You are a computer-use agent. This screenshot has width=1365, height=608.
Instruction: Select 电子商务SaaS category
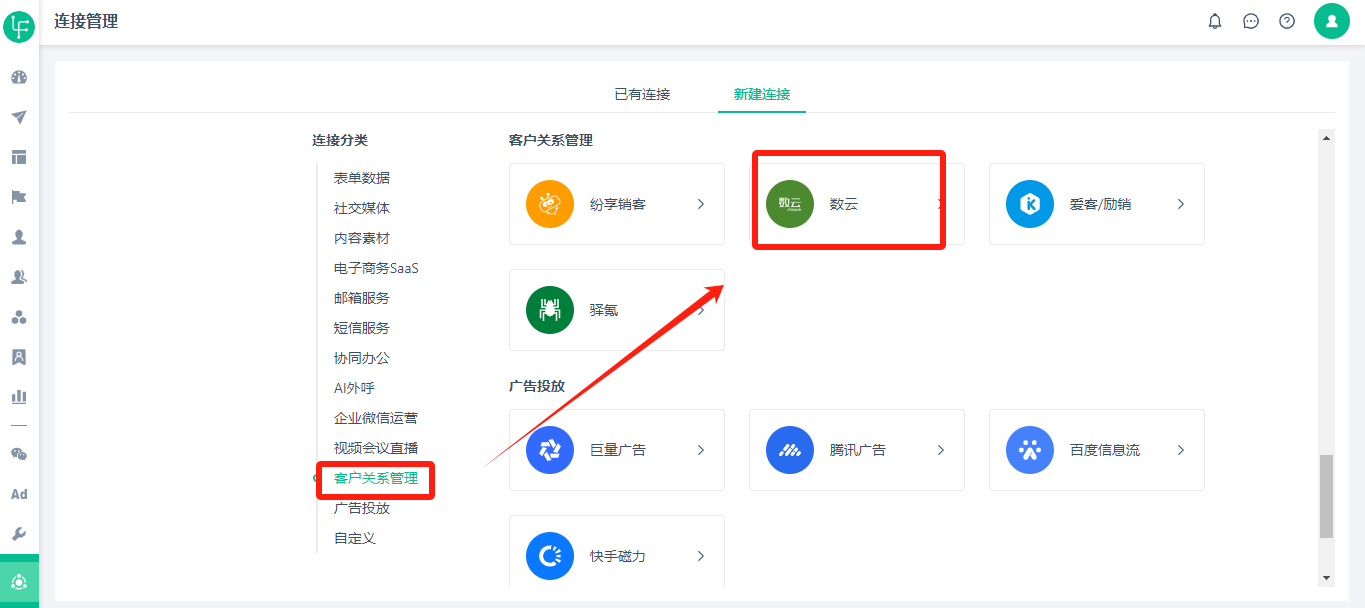(x=376, y=268)
